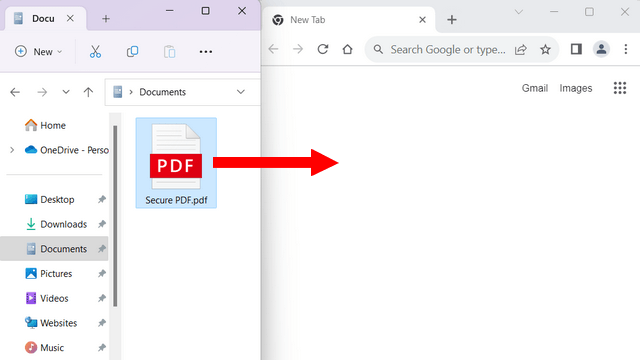Open the Chrome profile avatar menu
The height and width of the screenshot is (360, 640).
[601, 49]
